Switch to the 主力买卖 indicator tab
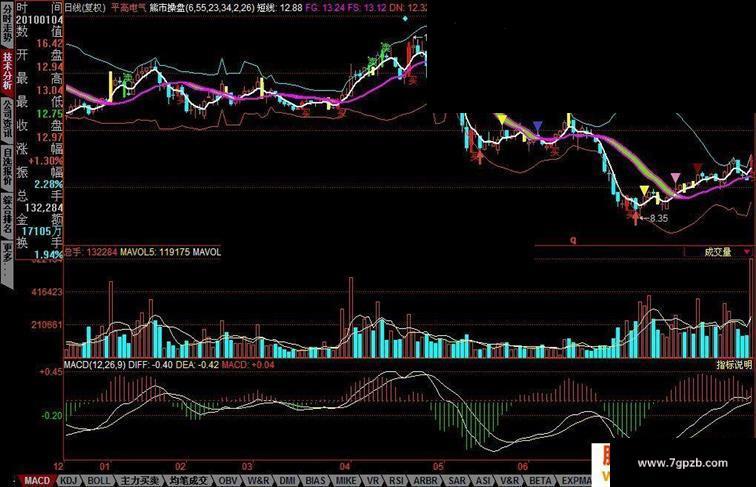The width and height of the screenshot is (756, 487). 140,481
